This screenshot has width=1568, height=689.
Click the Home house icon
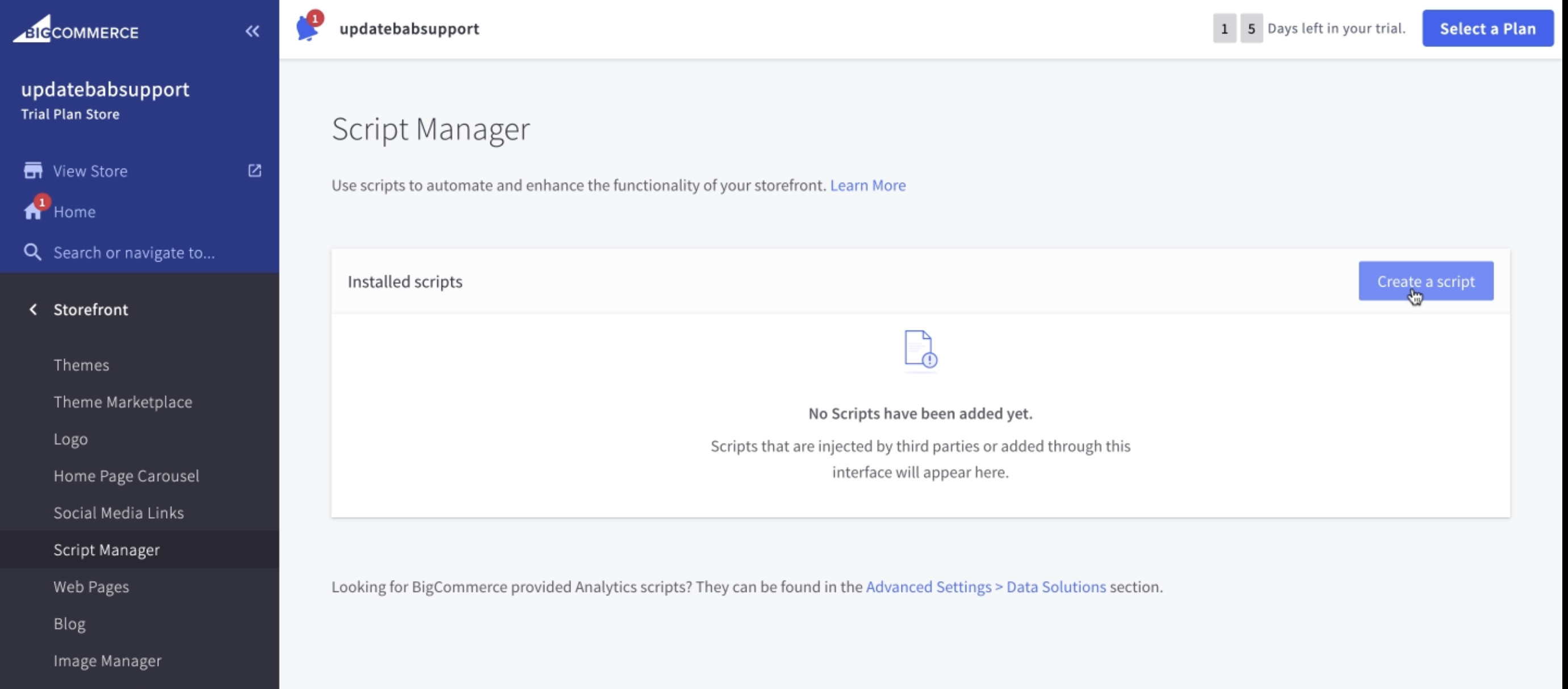pyautogui.click(x=33, y=211)
